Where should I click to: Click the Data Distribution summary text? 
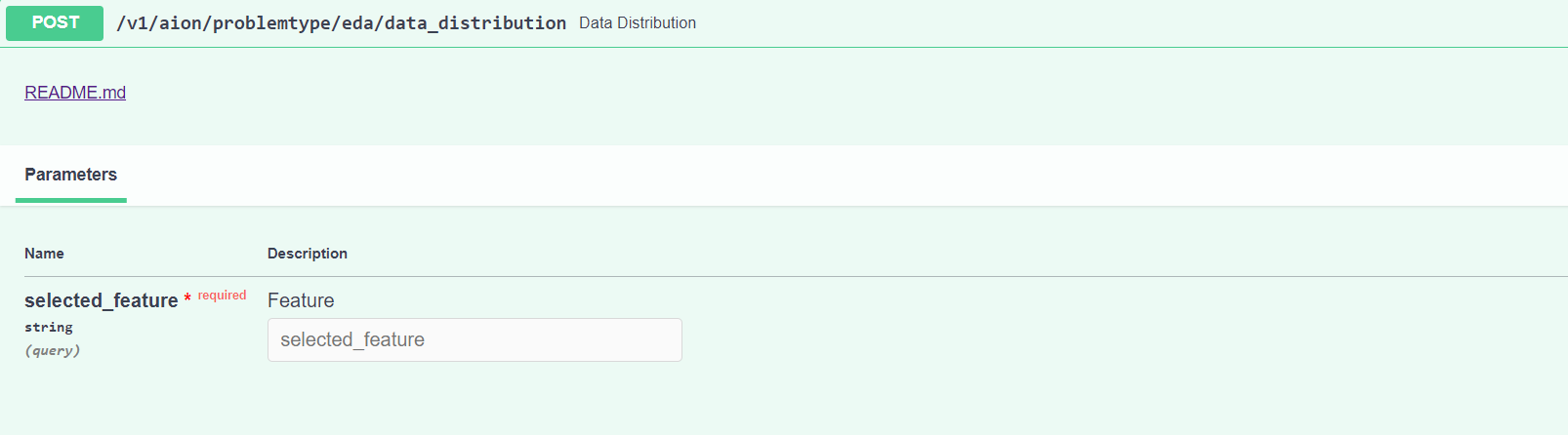coord(638,22)
